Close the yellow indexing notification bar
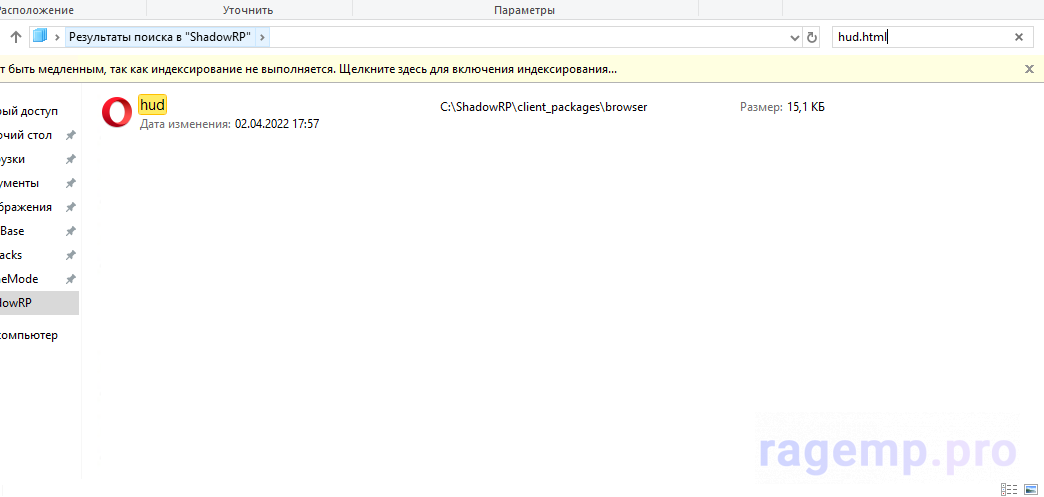This screenshot has height=497, width=1044. pos(1029,69)
